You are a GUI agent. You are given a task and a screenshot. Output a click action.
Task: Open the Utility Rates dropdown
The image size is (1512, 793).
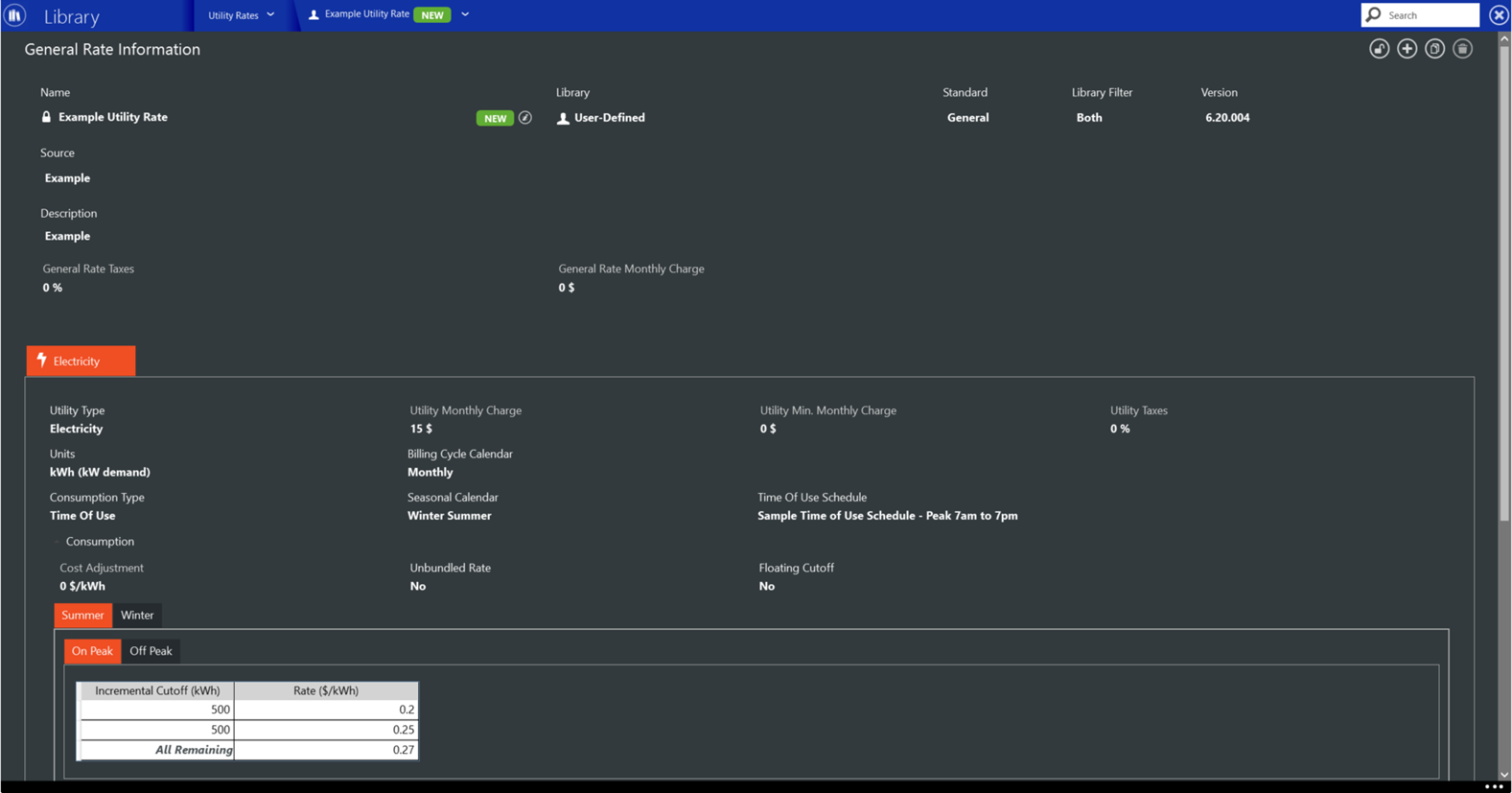[x=242, y=15]
